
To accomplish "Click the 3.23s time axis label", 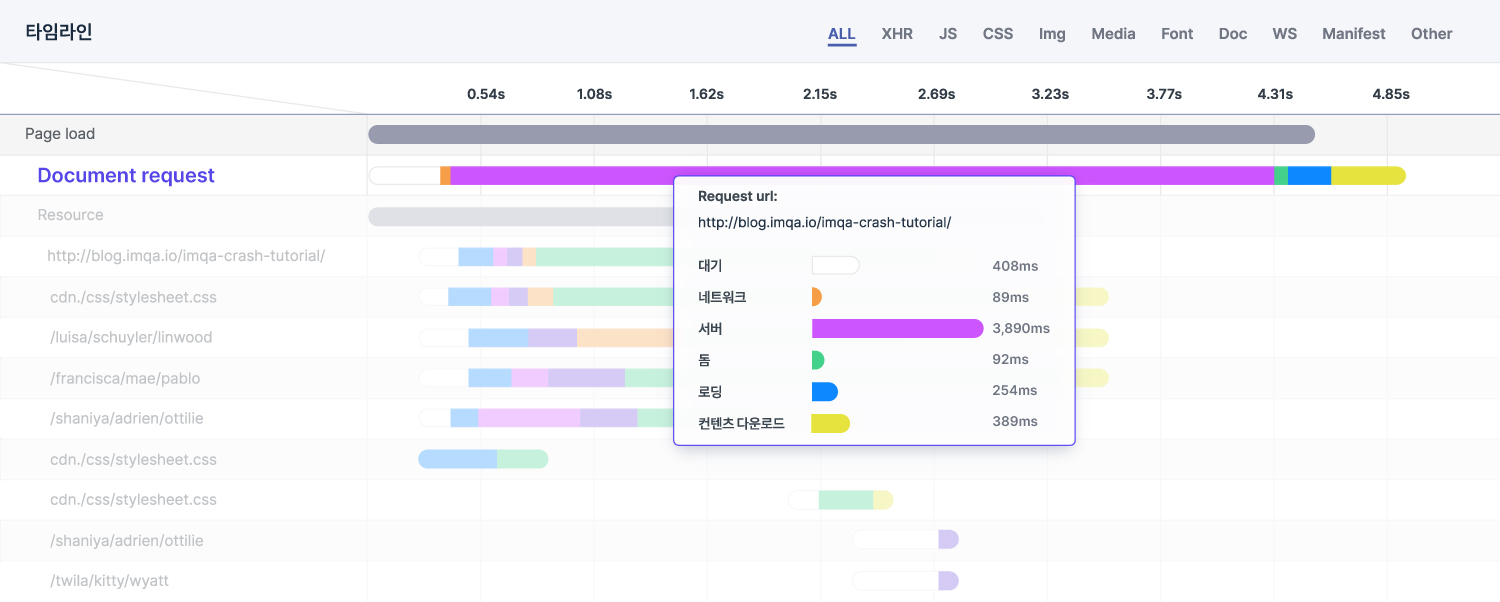I will 1050,94.
